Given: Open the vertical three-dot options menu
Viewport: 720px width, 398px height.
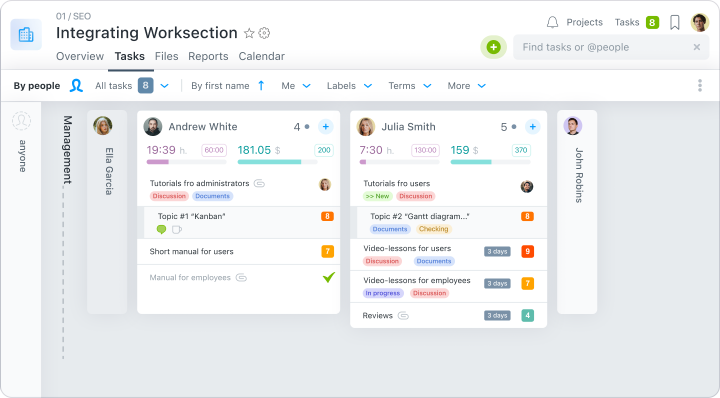Looking at the screenshot, I should 700,85.
